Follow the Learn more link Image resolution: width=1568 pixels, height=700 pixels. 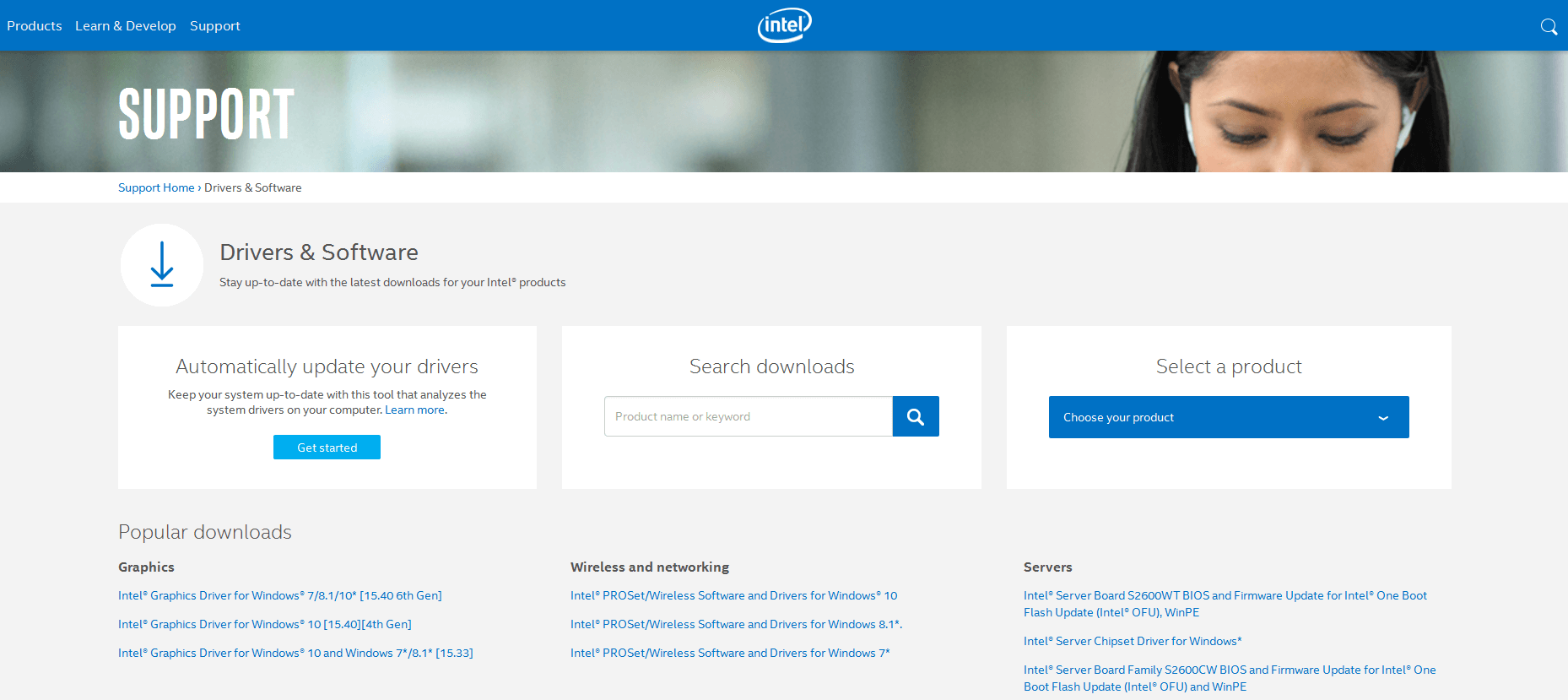point(415,410)
